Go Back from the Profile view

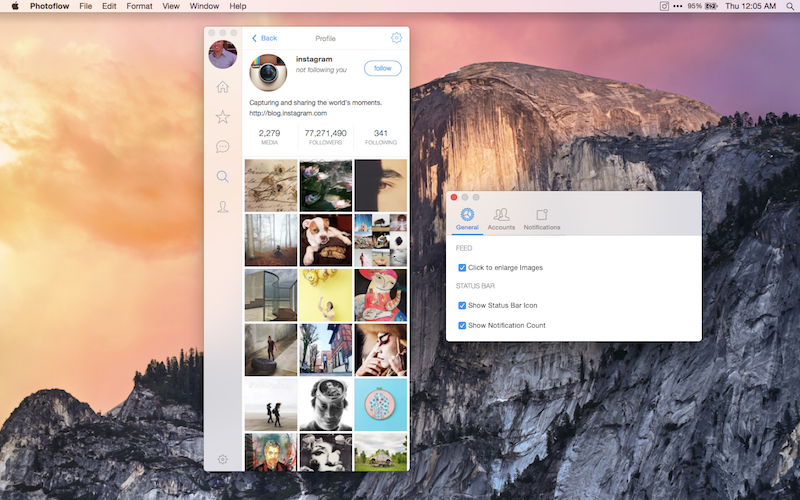point(264,38)
